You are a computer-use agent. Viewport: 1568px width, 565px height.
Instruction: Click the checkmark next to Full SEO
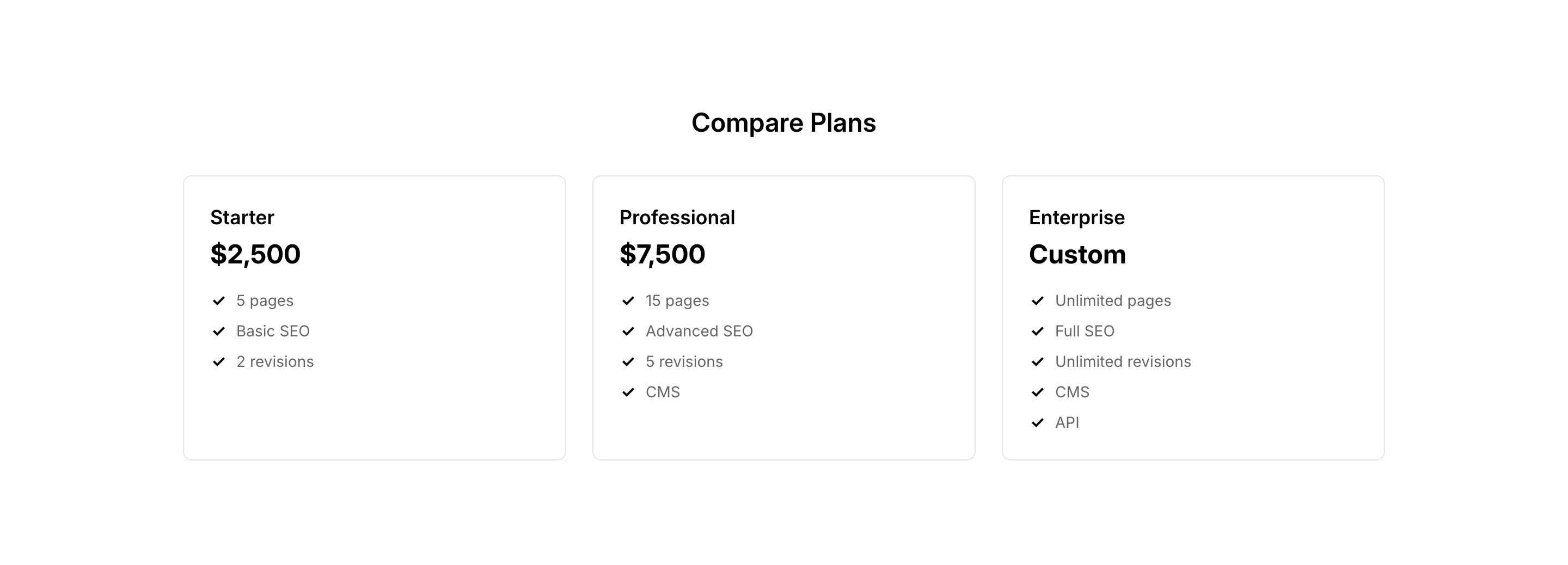(1038, 331)
